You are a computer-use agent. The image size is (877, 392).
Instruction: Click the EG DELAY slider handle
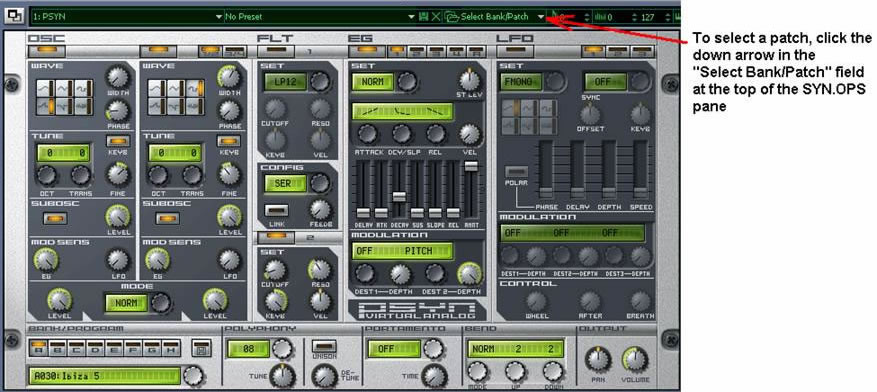(362, 212)
